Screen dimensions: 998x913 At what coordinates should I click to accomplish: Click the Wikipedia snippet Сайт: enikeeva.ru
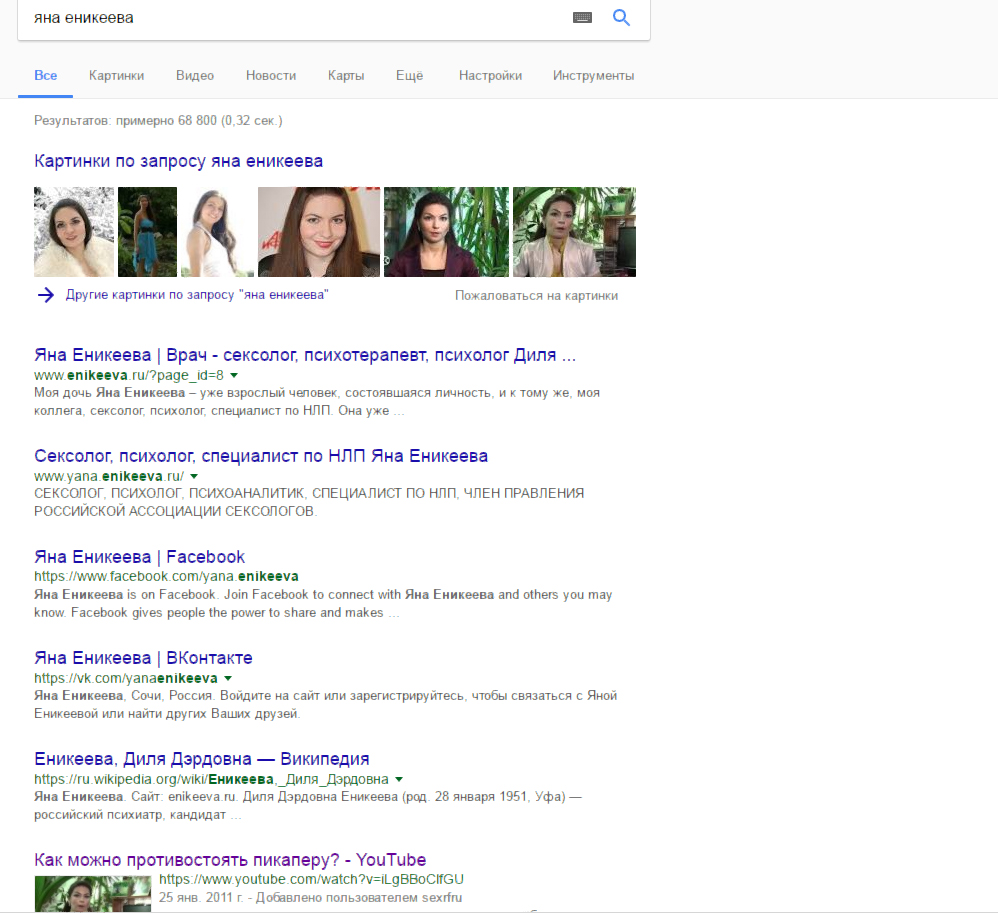click(x=308, y=805)
